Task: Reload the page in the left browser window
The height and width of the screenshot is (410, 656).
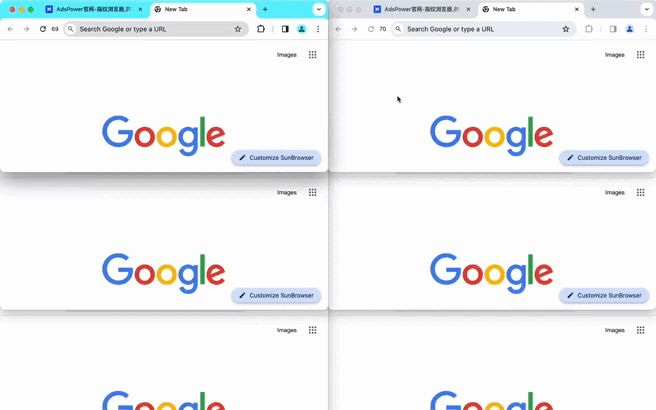Action: coord(43,29)
